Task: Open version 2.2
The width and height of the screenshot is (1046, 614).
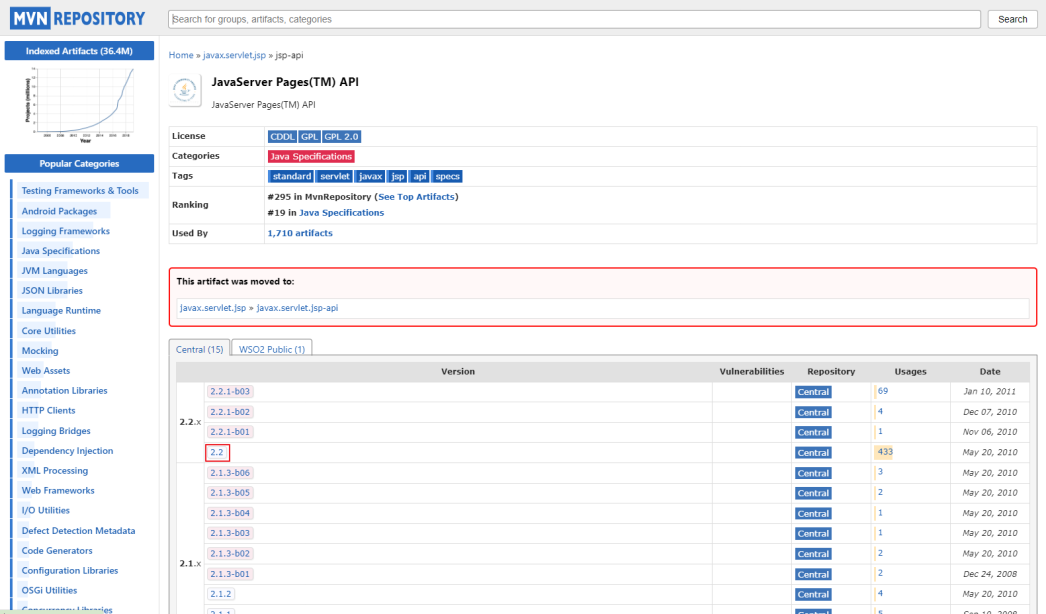Action: point(217,452)
